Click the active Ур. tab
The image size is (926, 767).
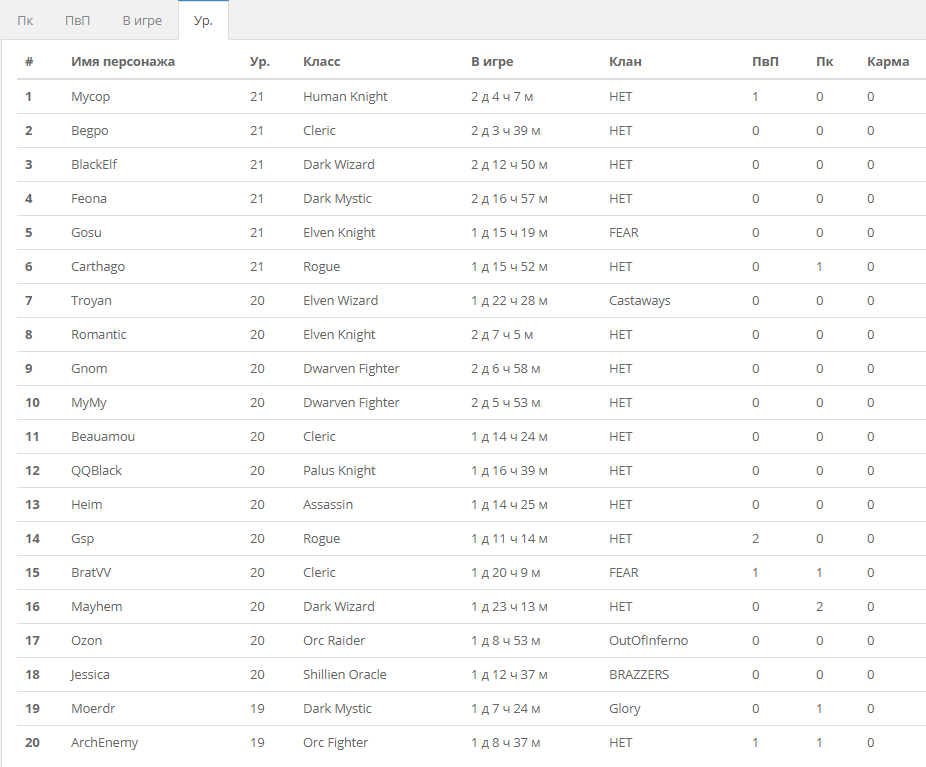(x=203, y=21)
